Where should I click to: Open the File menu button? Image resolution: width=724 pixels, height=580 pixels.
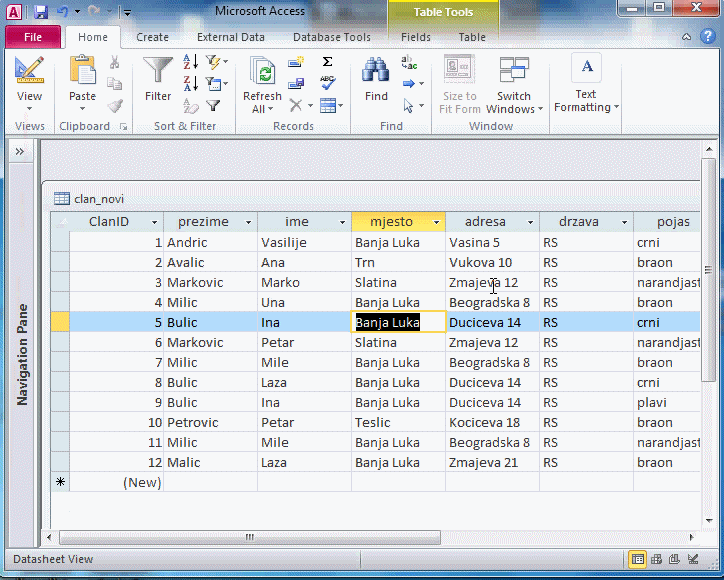coord(32,37)
